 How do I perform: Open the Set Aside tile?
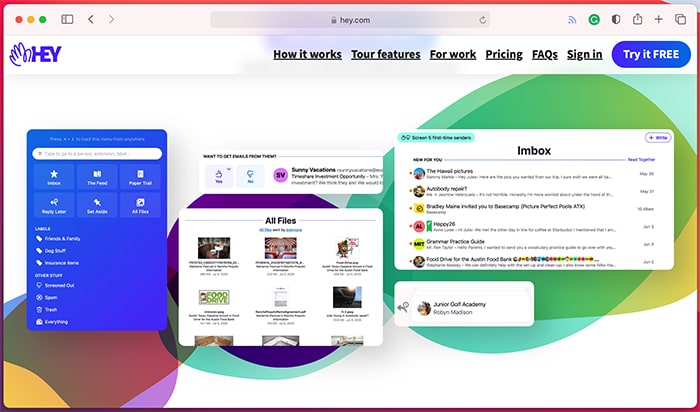click(97, 205)
